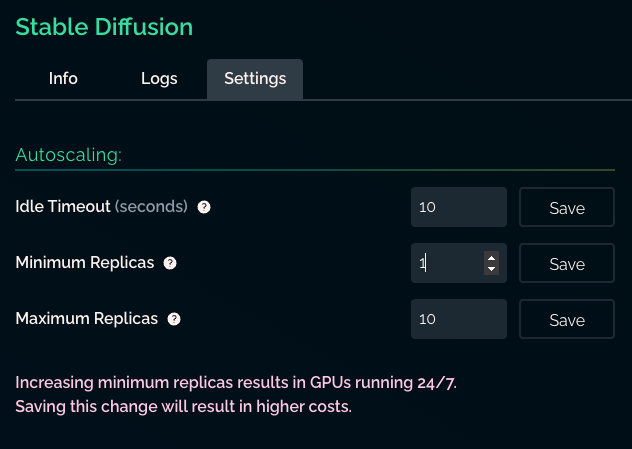Click the Minimum Replicas help icon
This screenshot has height=449, width=632.
[170, 263]
